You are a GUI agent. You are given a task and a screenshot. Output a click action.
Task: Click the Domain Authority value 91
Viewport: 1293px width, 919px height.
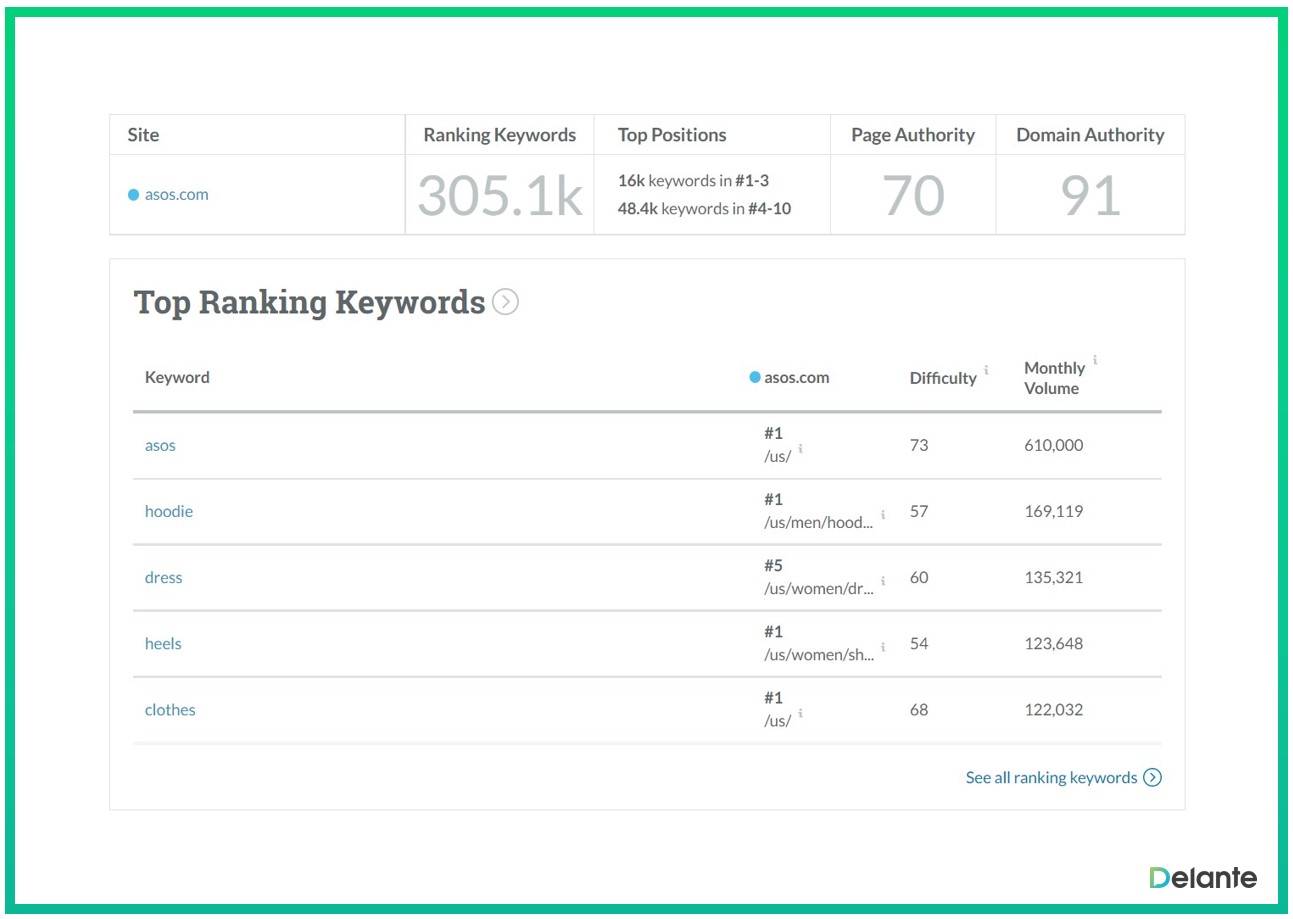tap(1090, 195)
